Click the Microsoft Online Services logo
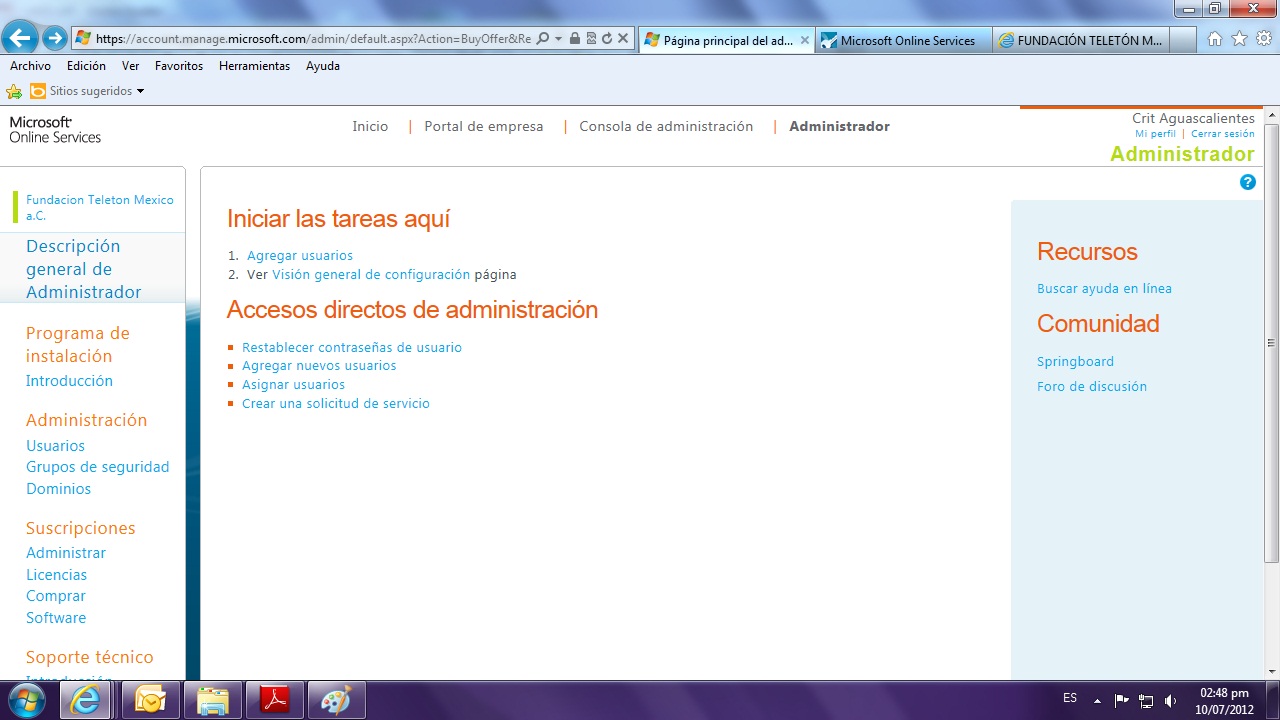 (55, 129)
